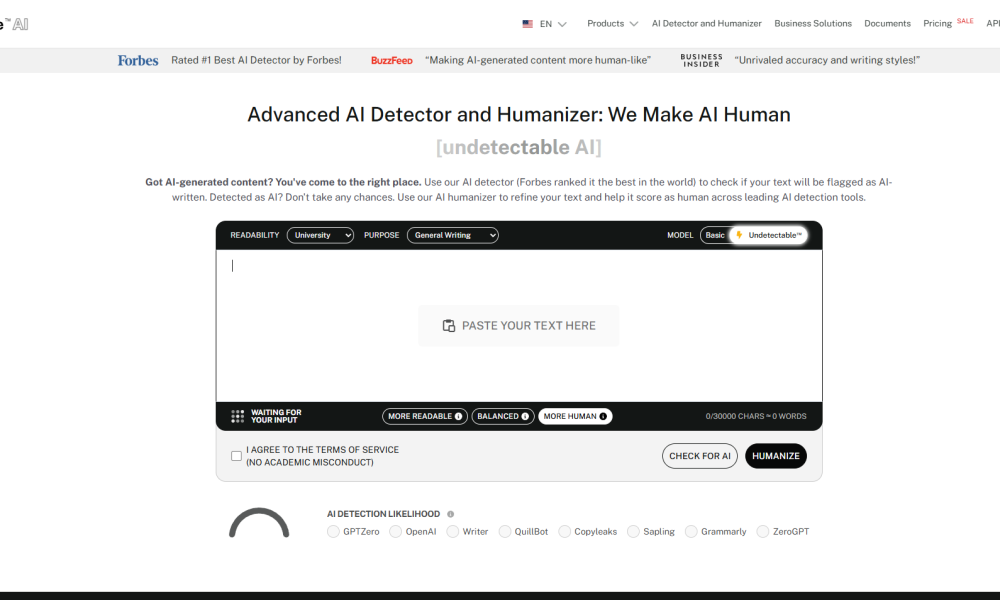Select the Grammarly detector indicator
Screen dimensions: 1000x600
click(x=691, y=532)
